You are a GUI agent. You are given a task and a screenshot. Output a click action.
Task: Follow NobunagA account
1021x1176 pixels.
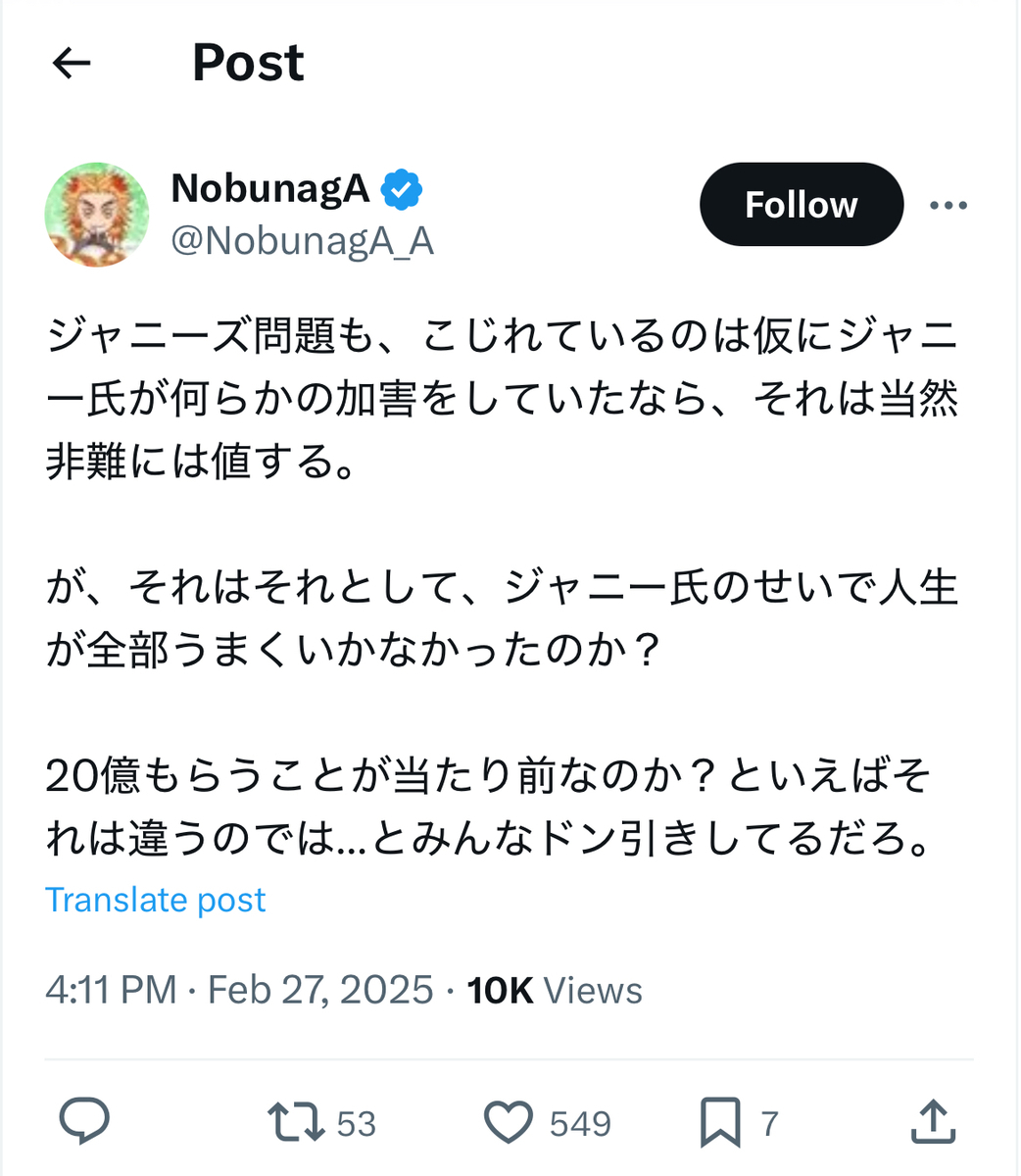point(801,204)
